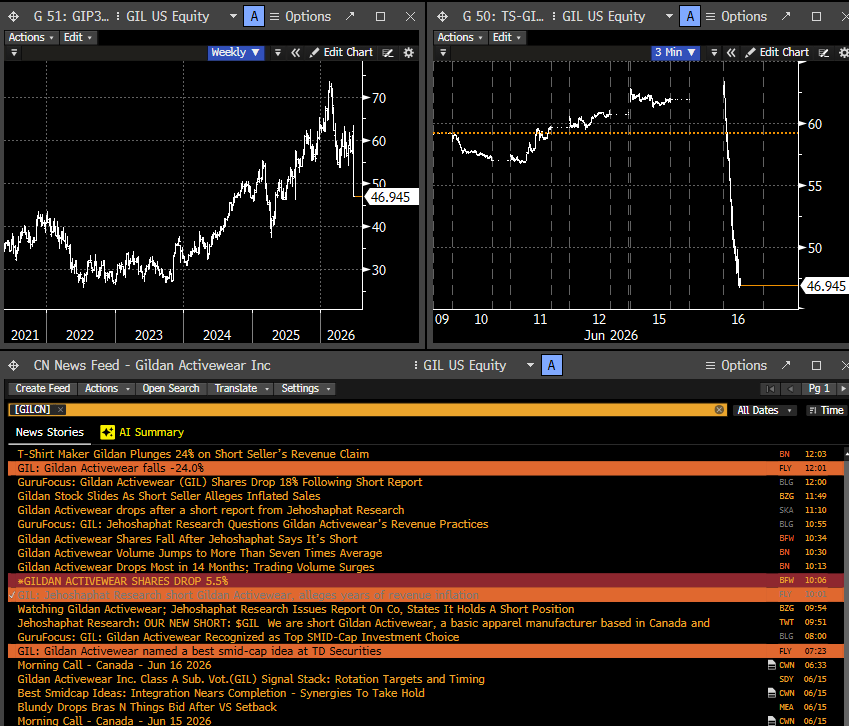Click collapse arrow icon left of 3 Min chart toolbar
Viewport: 849px width, 726px height.
[443, 53]
